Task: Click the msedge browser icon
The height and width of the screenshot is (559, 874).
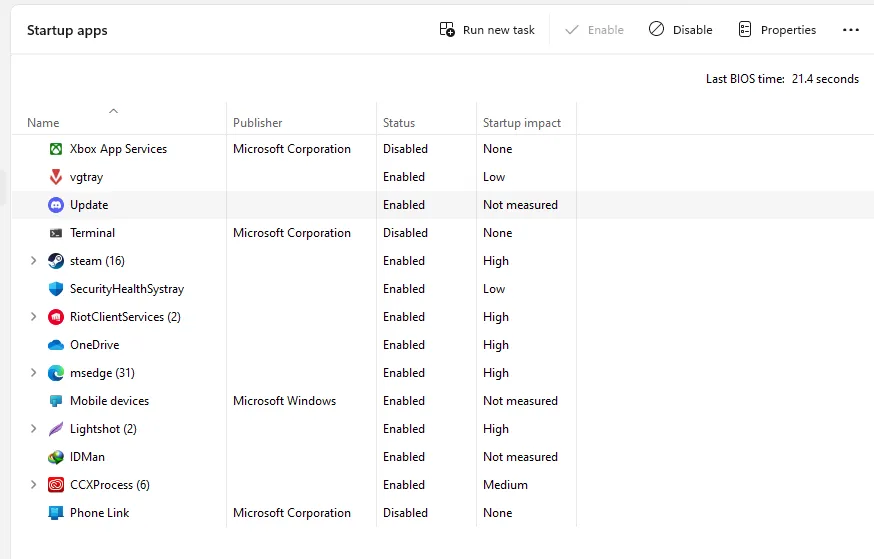Action: (x=56, y=373)
